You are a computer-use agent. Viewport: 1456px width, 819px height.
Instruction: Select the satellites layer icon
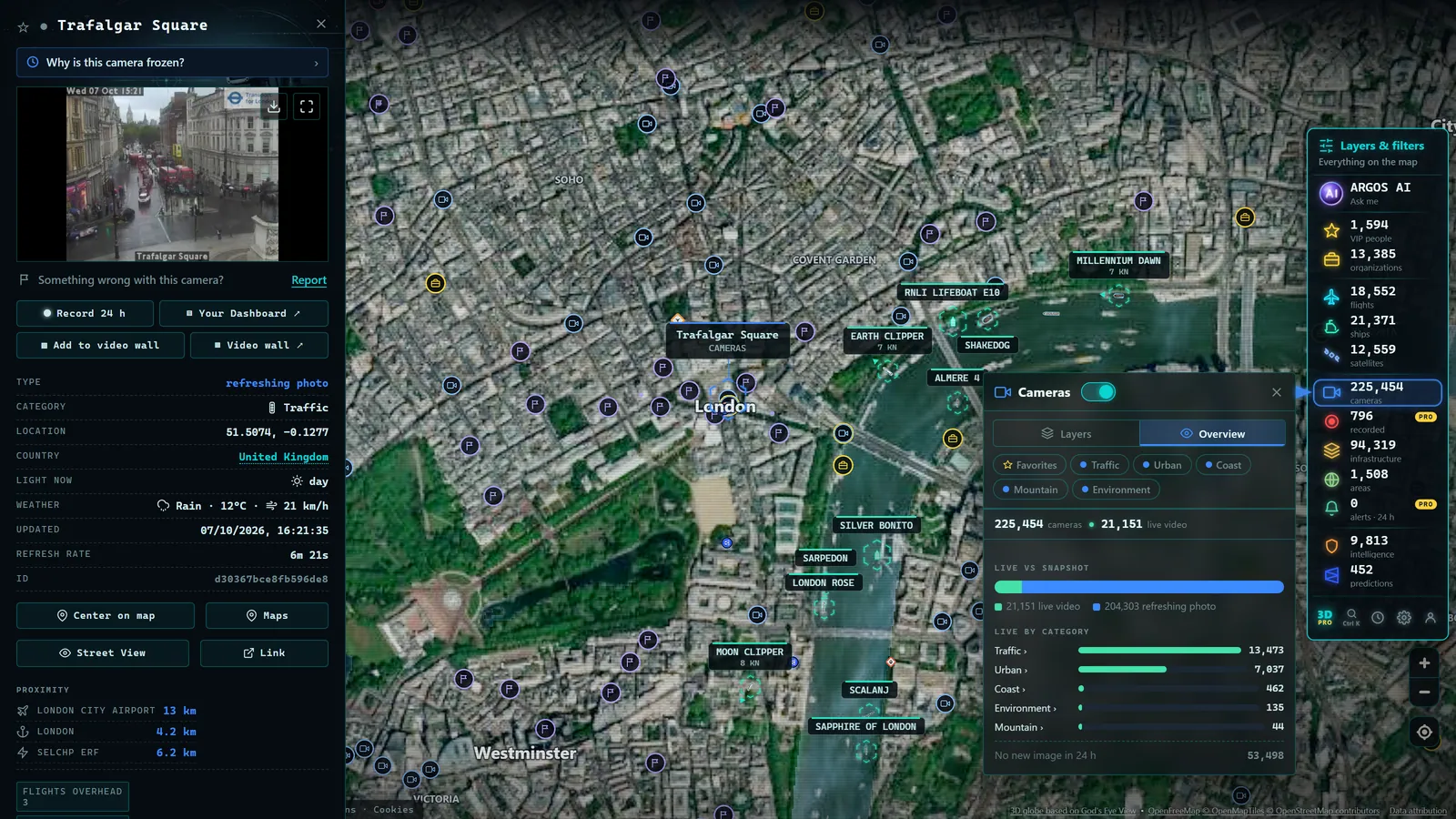tap(1331, 355)
